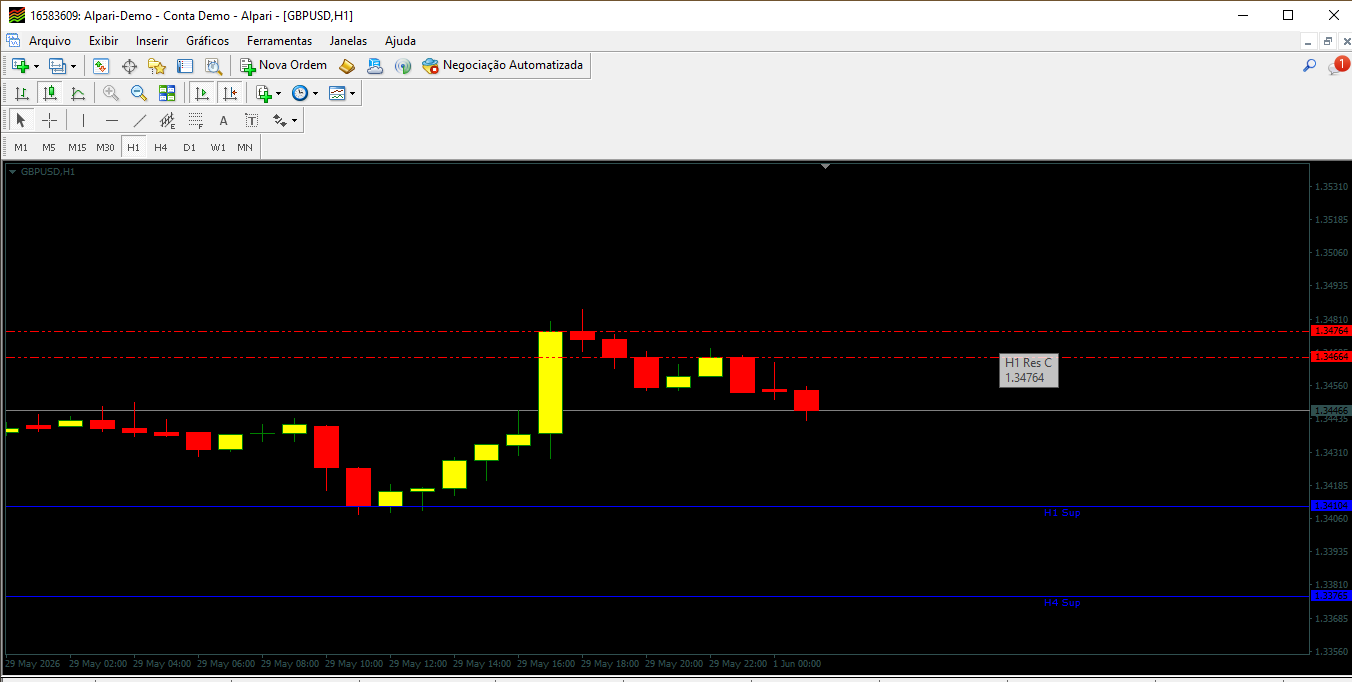Open the new chart icon
Image resolution: width=1352 pixels, height=682 pixels.
coord(20,66)
